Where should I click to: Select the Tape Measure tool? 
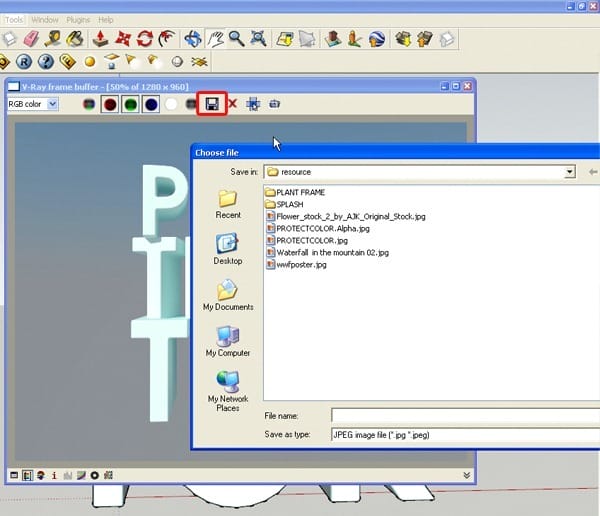click(53, 39)
